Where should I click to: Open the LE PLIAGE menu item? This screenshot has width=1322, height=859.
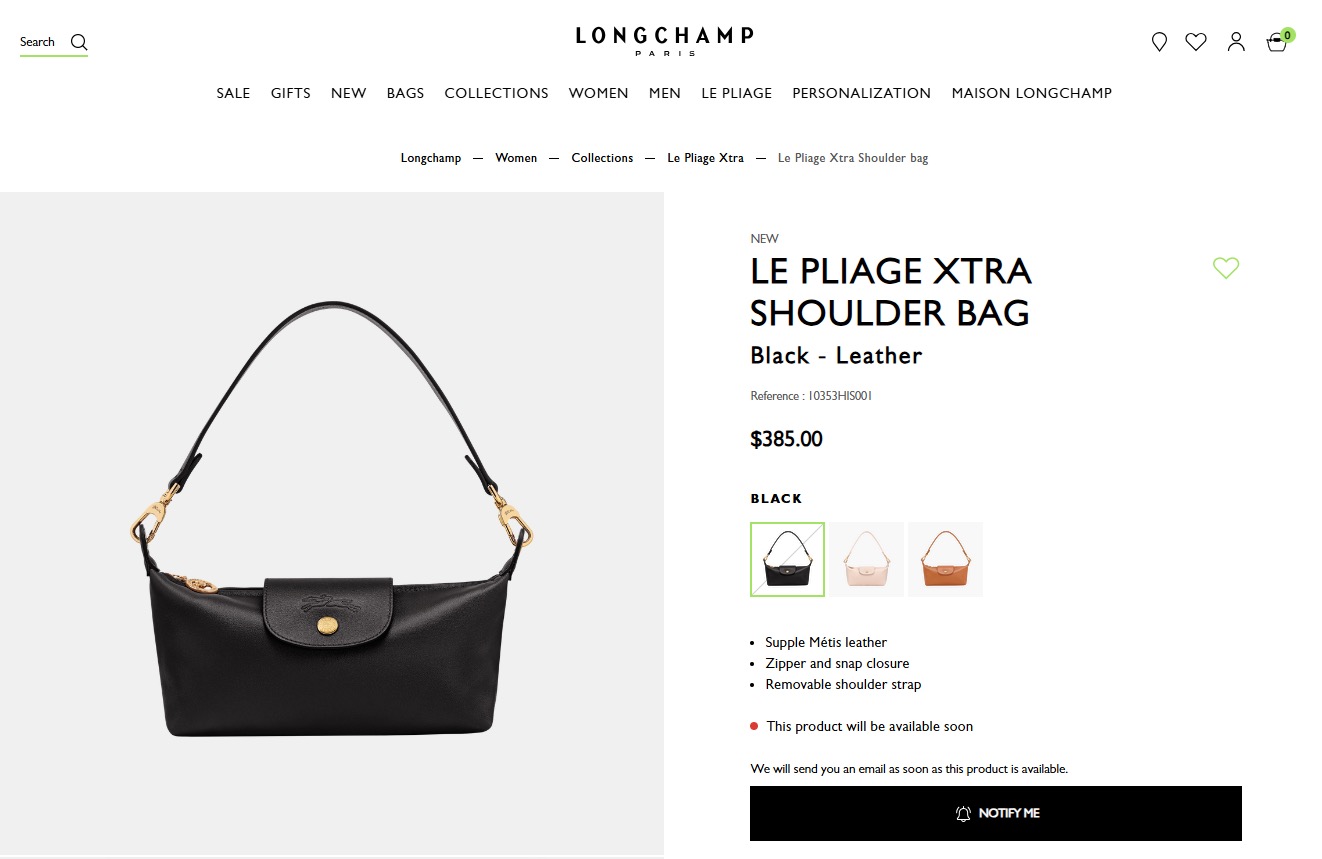coord(736,93)
